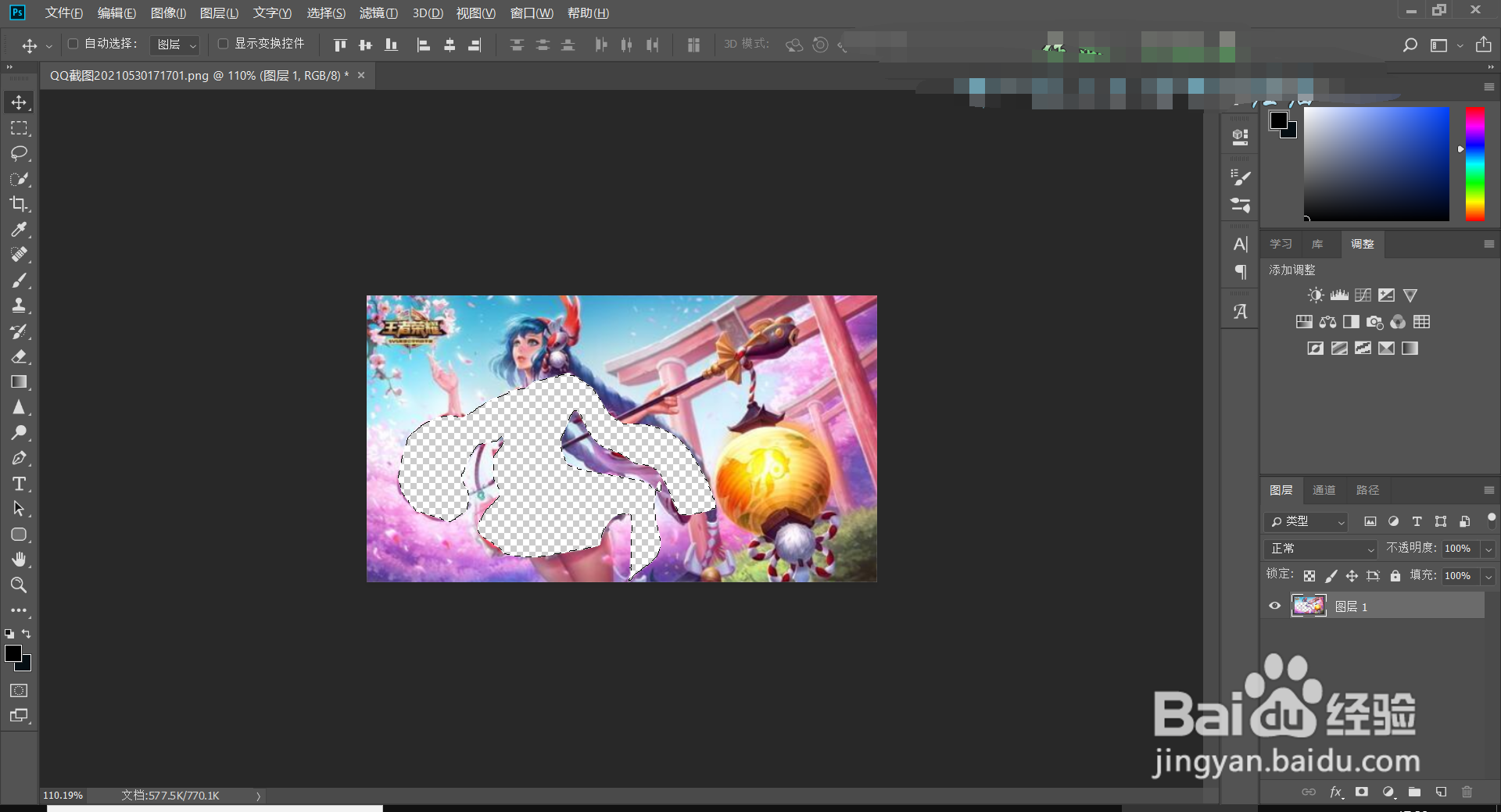Open the 正常 blend mode dropdown

(1321, 549)
